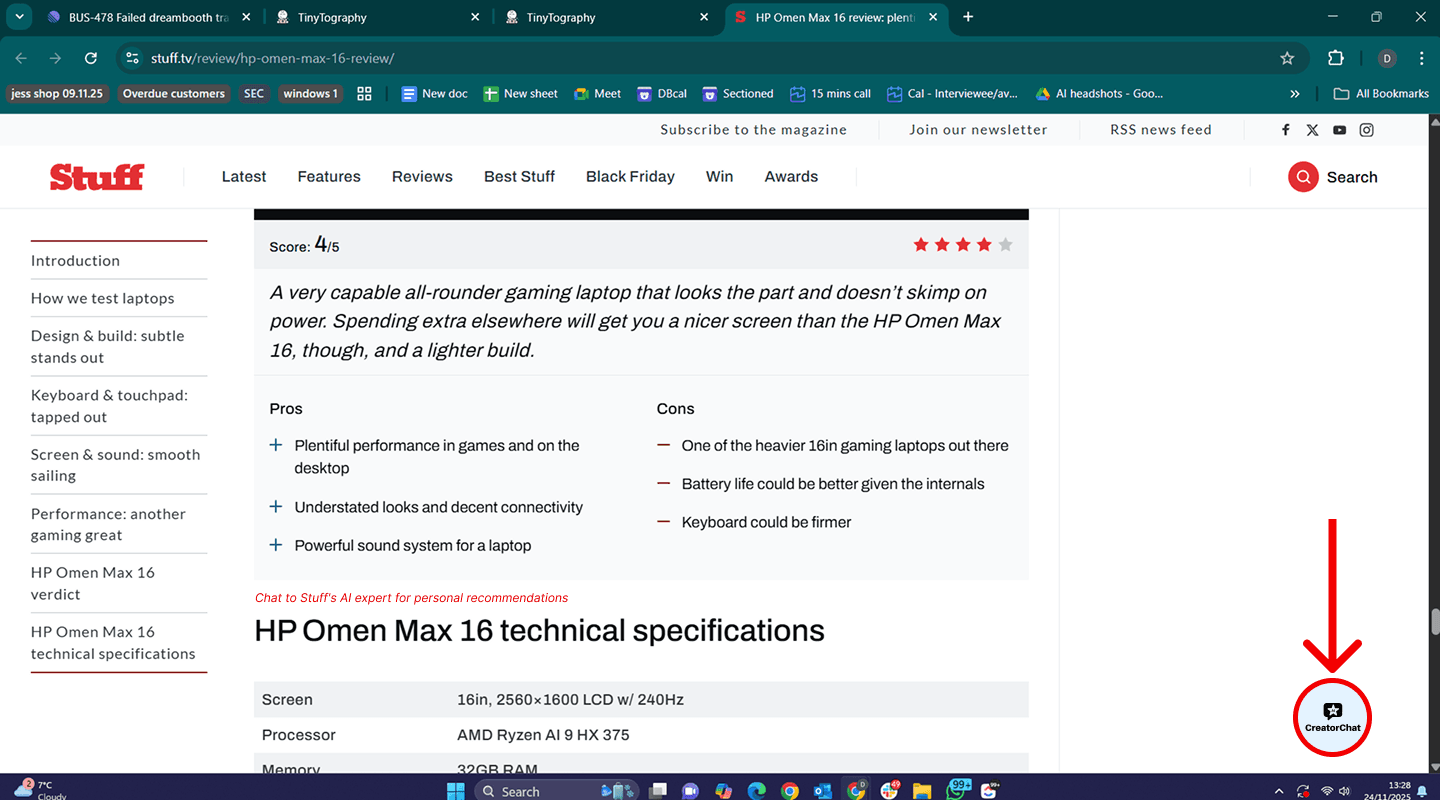Reload the page
This screenshot has width=1440, height=800.
(91, 58)
